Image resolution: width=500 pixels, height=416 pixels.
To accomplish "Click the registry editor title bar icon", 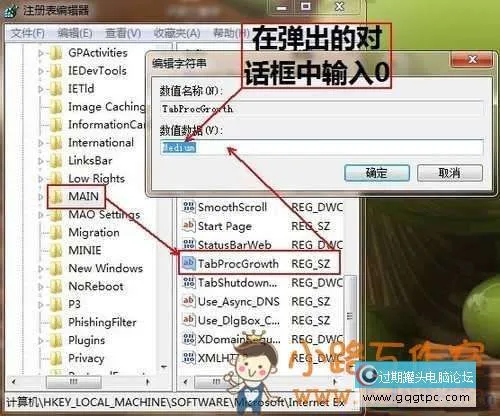I will (10, 10).
